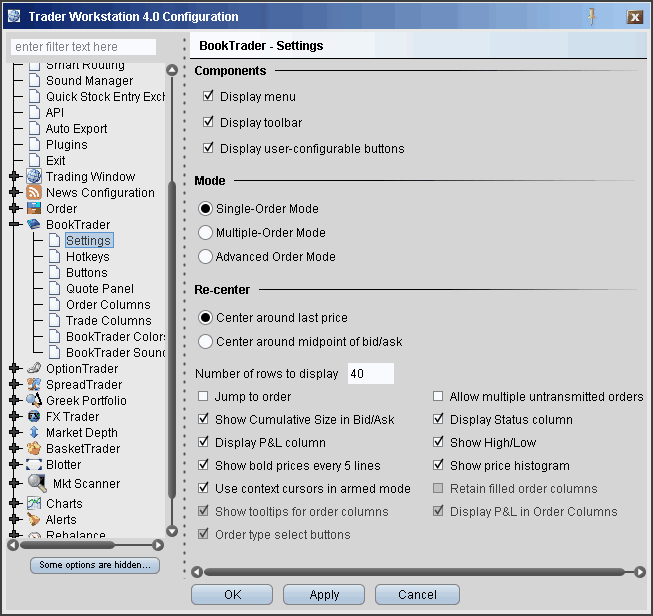Click the Order folder icon

(34, 208)
